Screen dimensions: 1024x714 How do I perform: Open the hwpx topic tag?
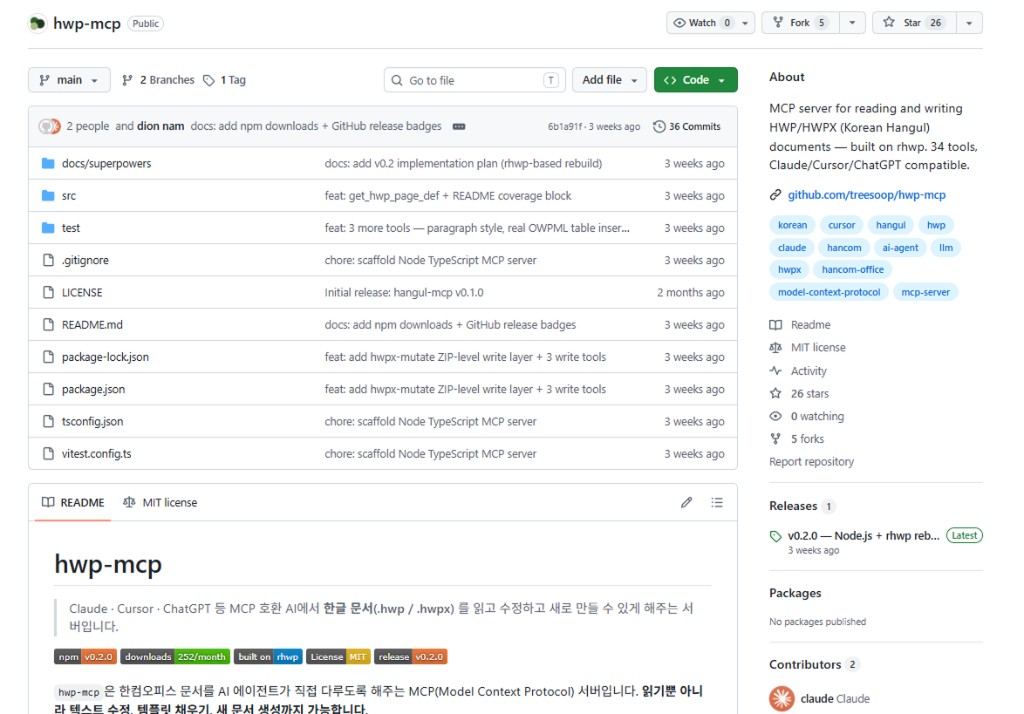click(x=790, y=269)
